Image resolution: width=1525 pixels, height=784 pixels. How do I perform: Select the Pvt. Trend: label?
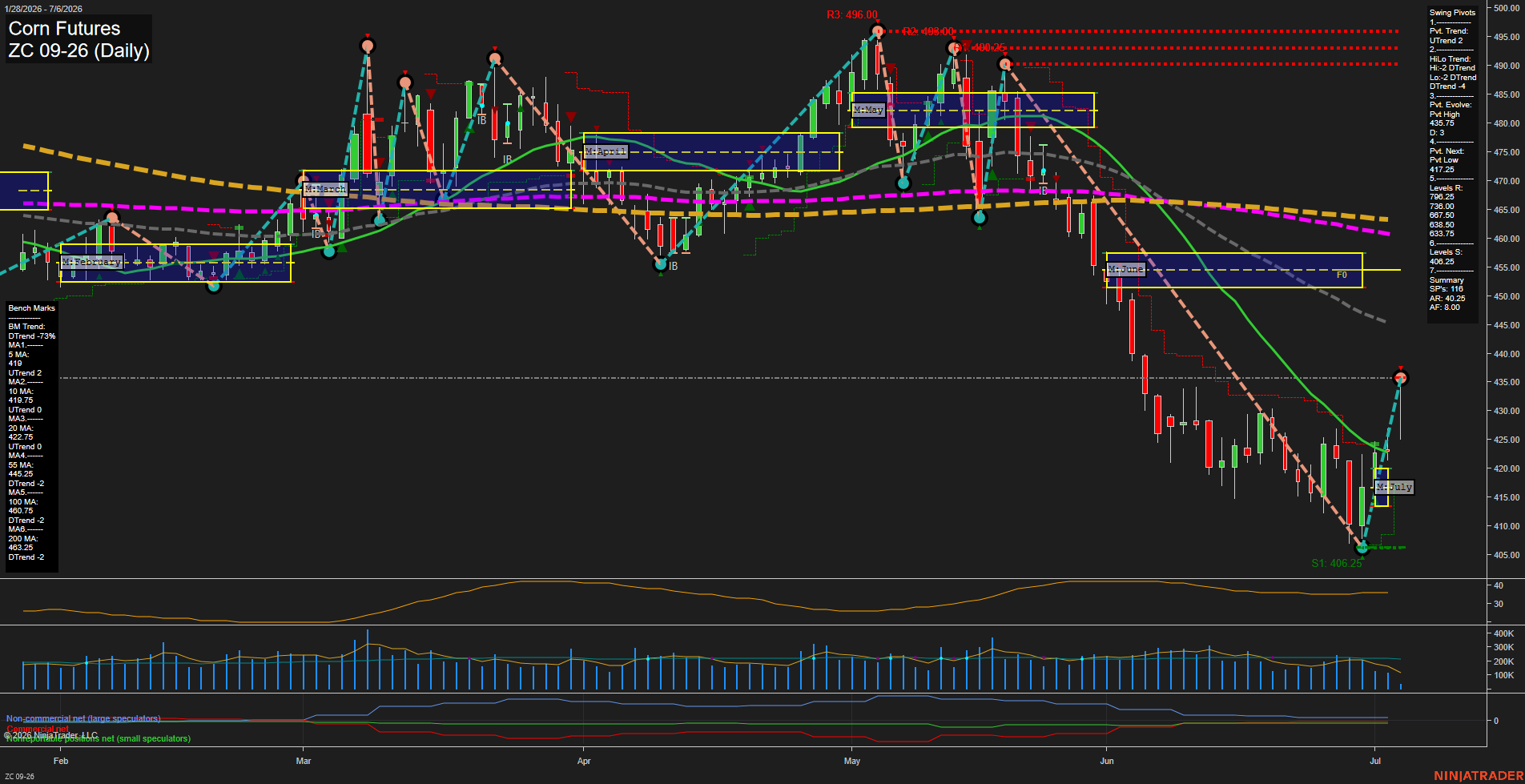click(x=1449, y=31)
